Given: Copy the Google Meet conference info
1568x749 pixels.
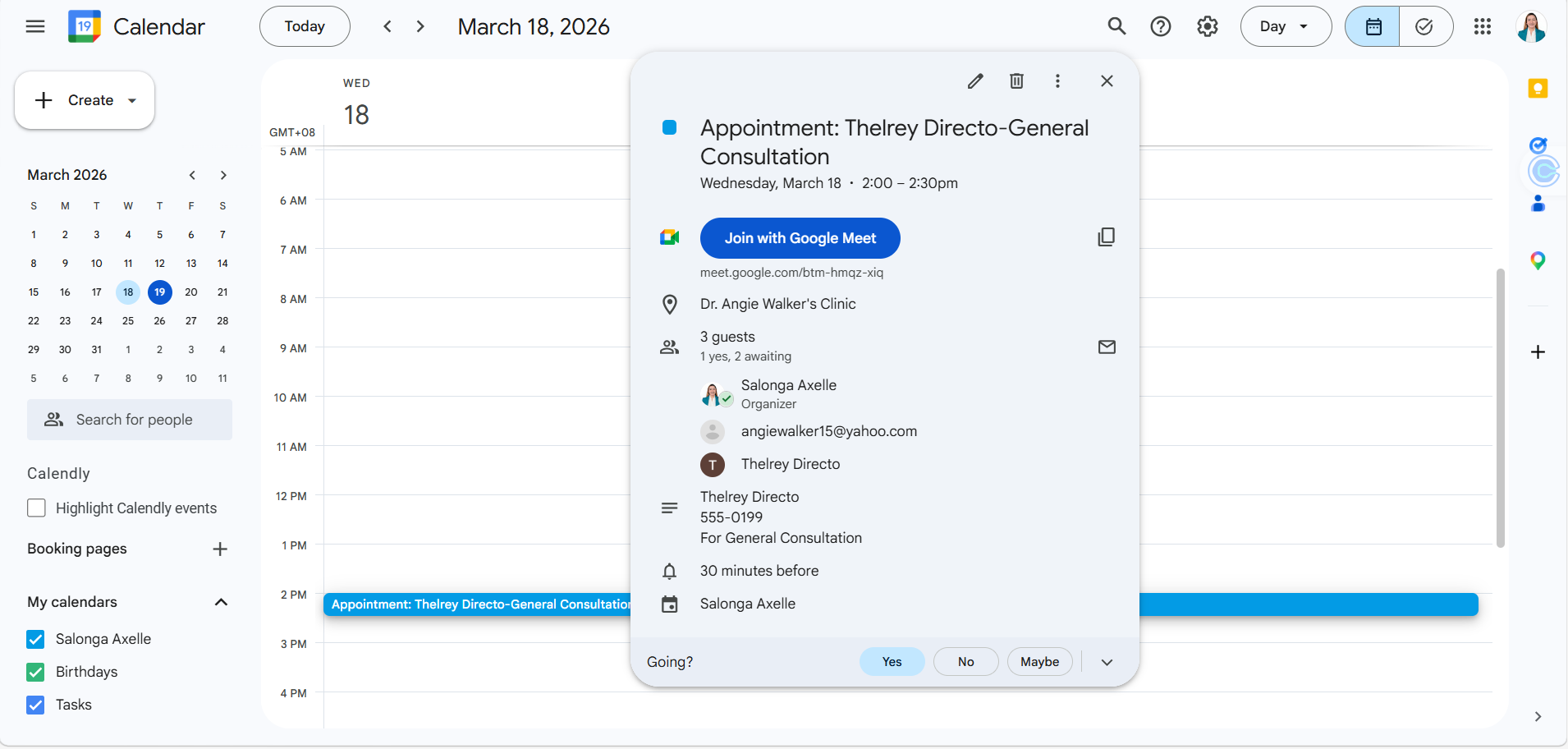Looking at the screenshot, I should coord(1106,237).
